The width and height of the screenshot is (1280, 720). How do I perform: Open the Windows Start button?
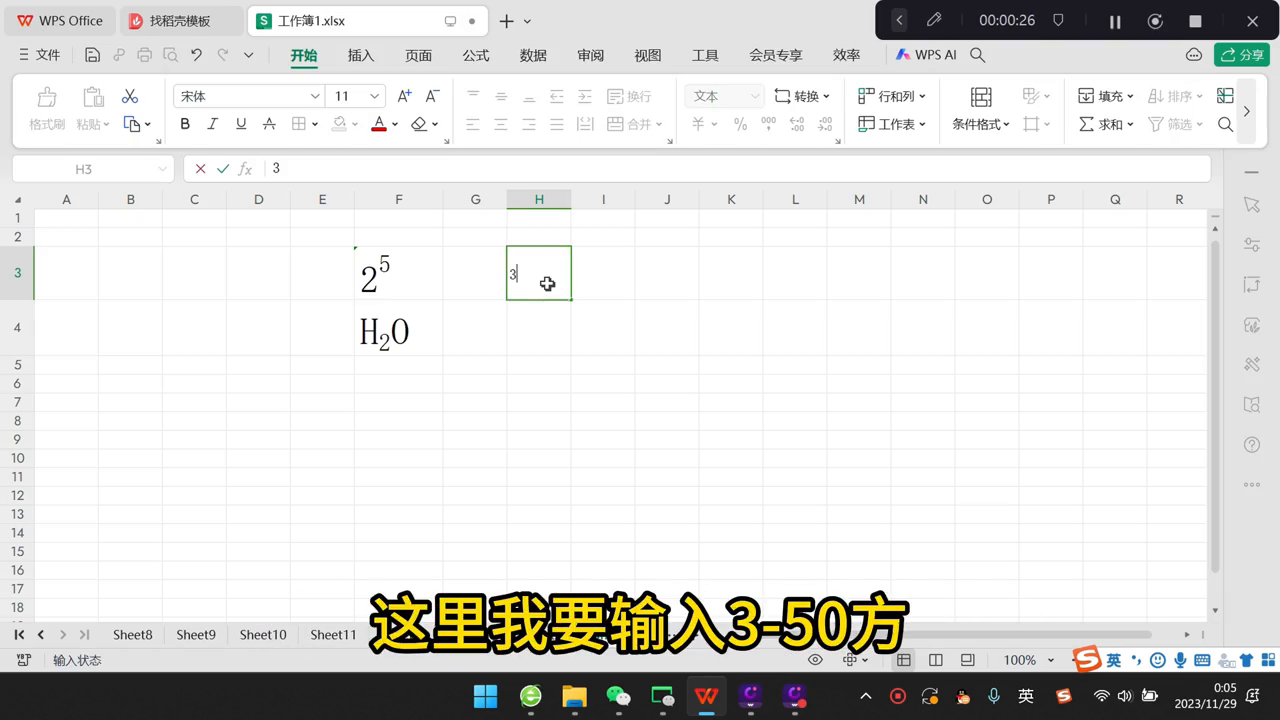[x=486, y=696]
